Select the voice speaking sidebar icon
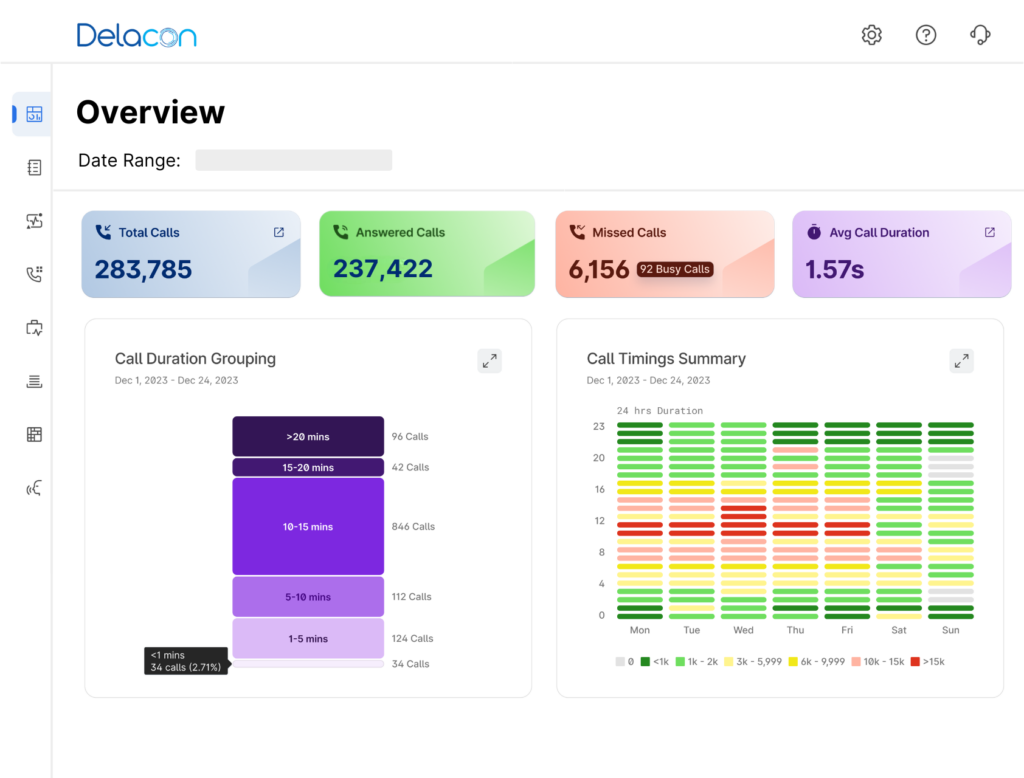Screen dimensions: 1024x778 pos(34,488)
